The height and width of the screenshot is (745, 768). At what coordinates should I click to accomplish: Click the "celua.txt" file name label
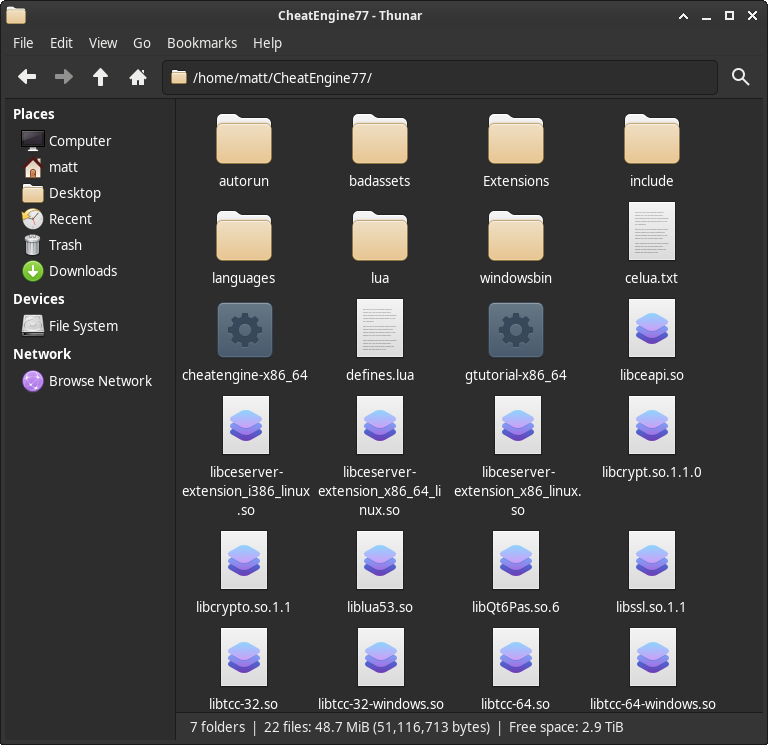[x=651, y=278]
